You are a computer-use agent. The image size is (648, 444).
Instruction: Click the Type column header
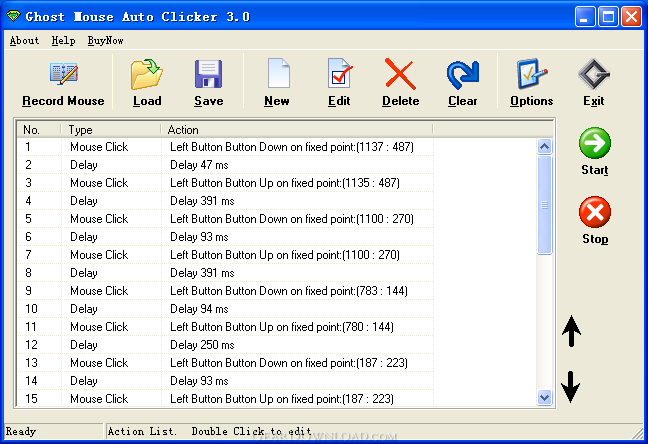click(x=111, y=130)
